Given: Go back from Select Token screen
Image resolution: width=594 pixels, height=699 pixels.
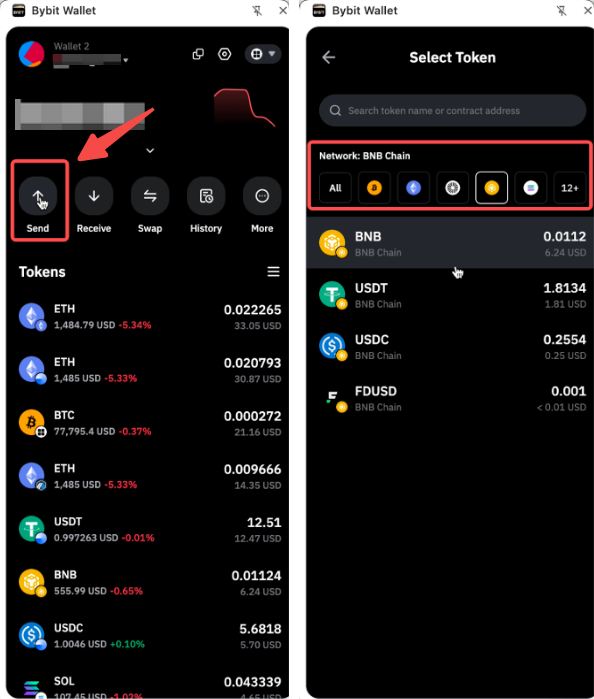Looking at the screenshot, I should pyautogui.click(x=329, y=58).
